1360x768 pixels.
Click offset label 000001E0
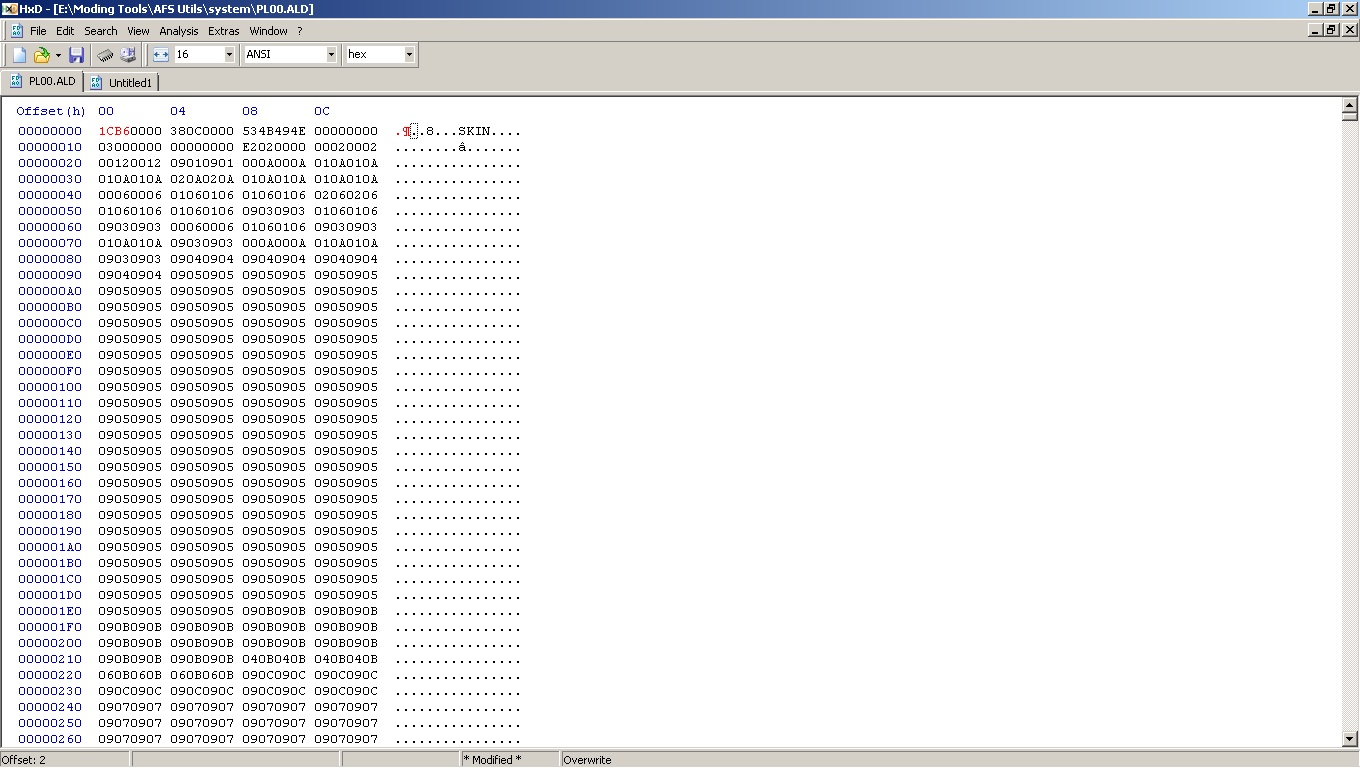click(50, 611)
